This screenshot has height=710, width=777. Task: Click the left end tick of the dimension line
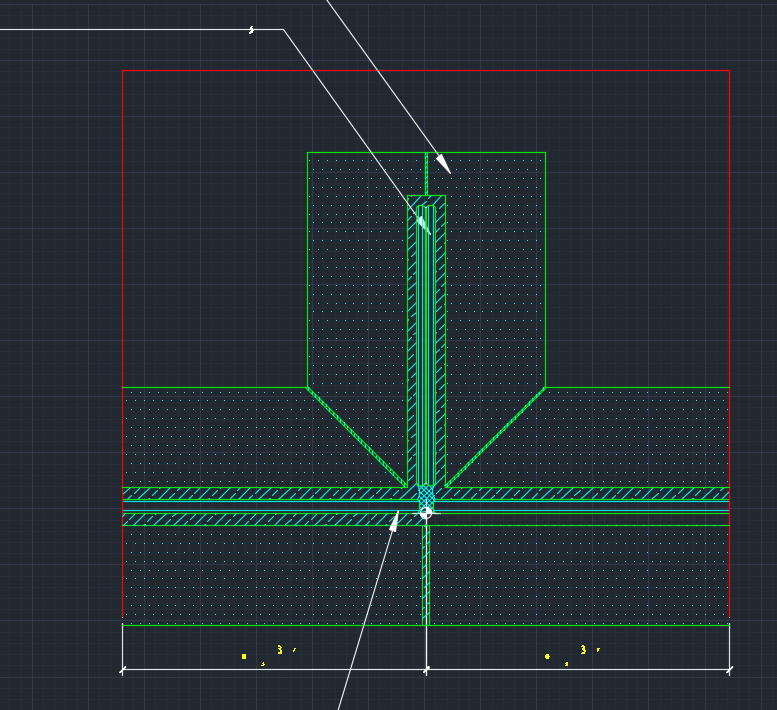click(x=122, y=670)
